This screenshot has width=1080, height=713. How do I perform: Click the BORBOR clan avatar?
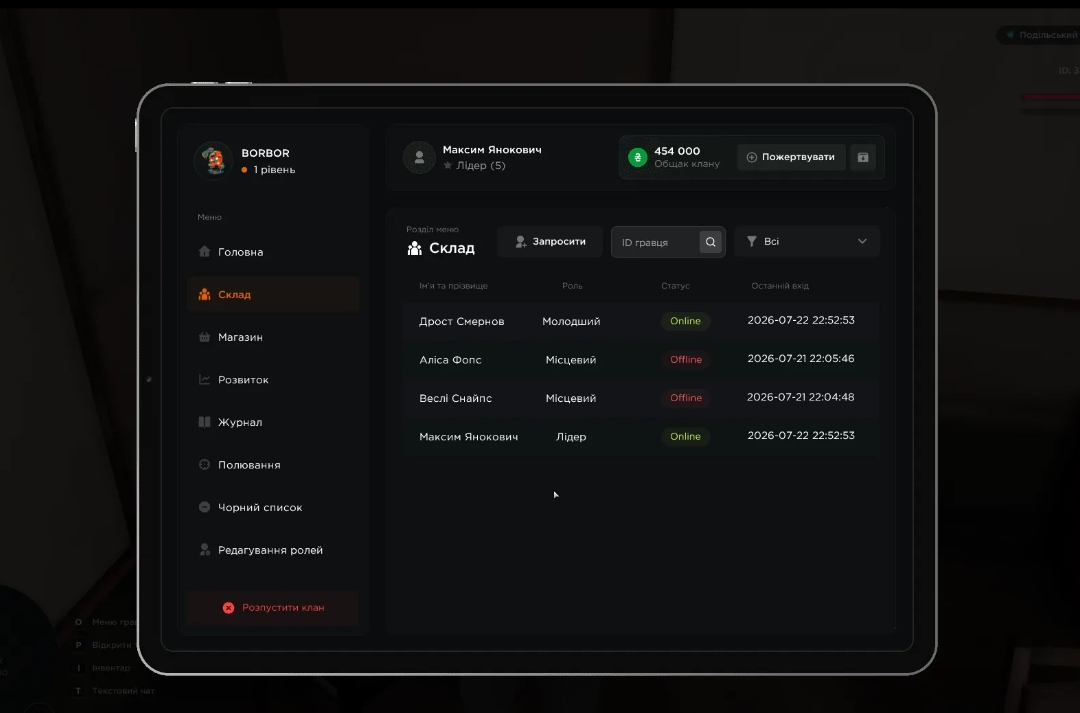coord(214,161)
